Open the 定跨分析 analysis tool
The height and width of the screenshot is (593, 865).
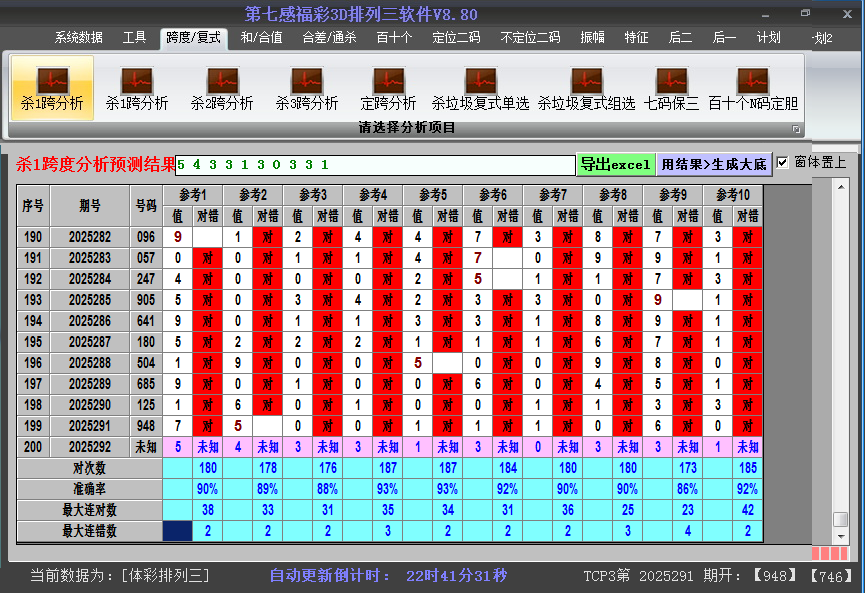pos(388,88)
